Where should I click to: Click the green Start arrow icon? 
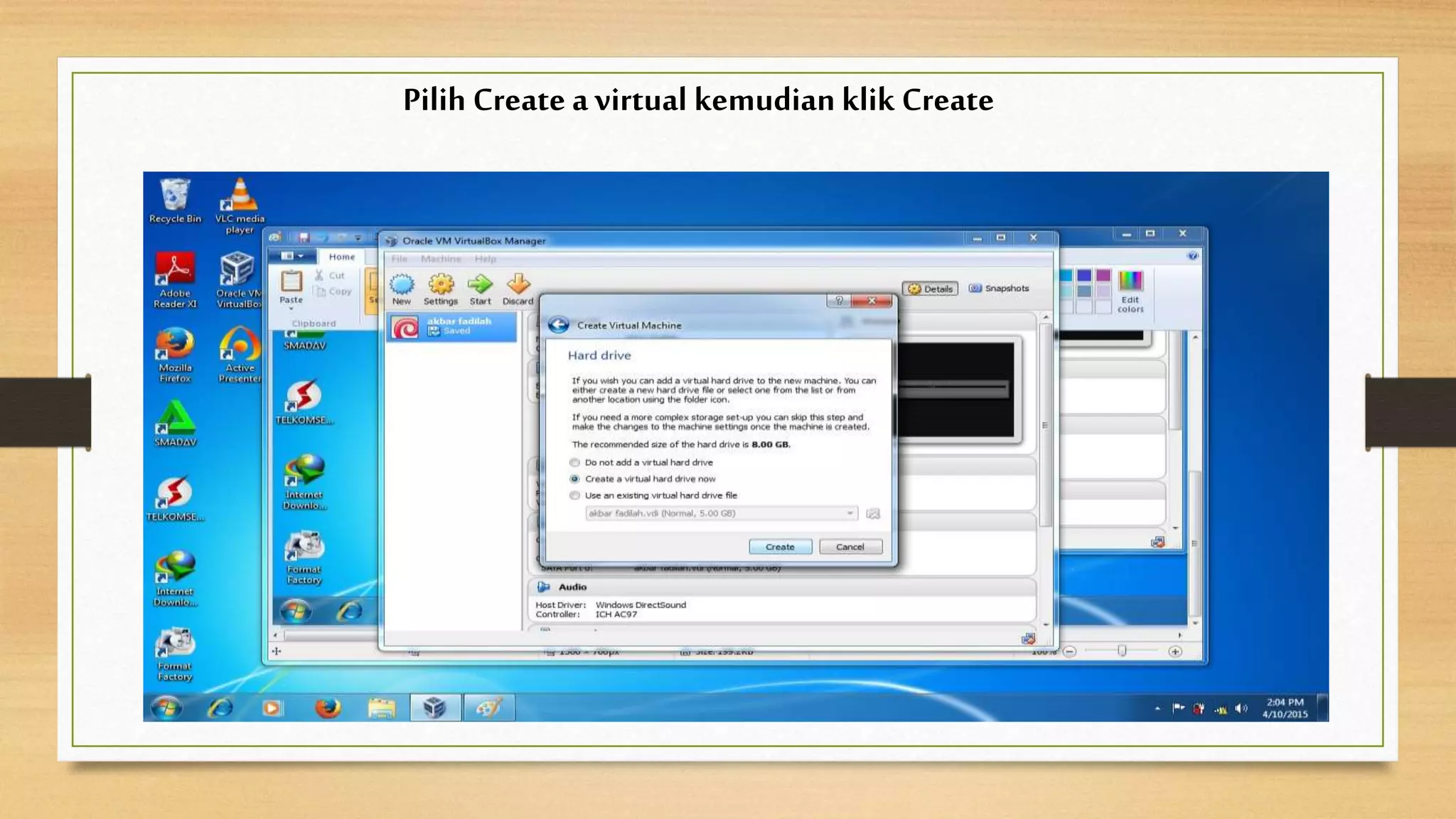pos(480,290)
